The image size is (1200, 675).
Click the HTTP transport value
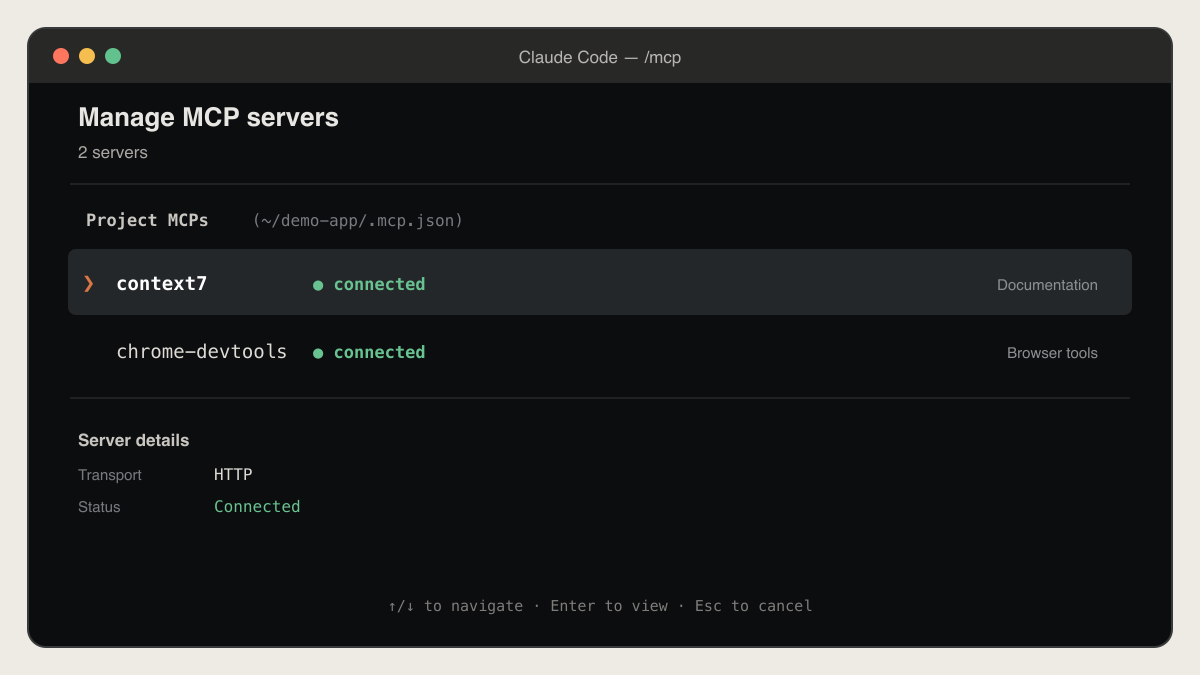coord(233,475)
